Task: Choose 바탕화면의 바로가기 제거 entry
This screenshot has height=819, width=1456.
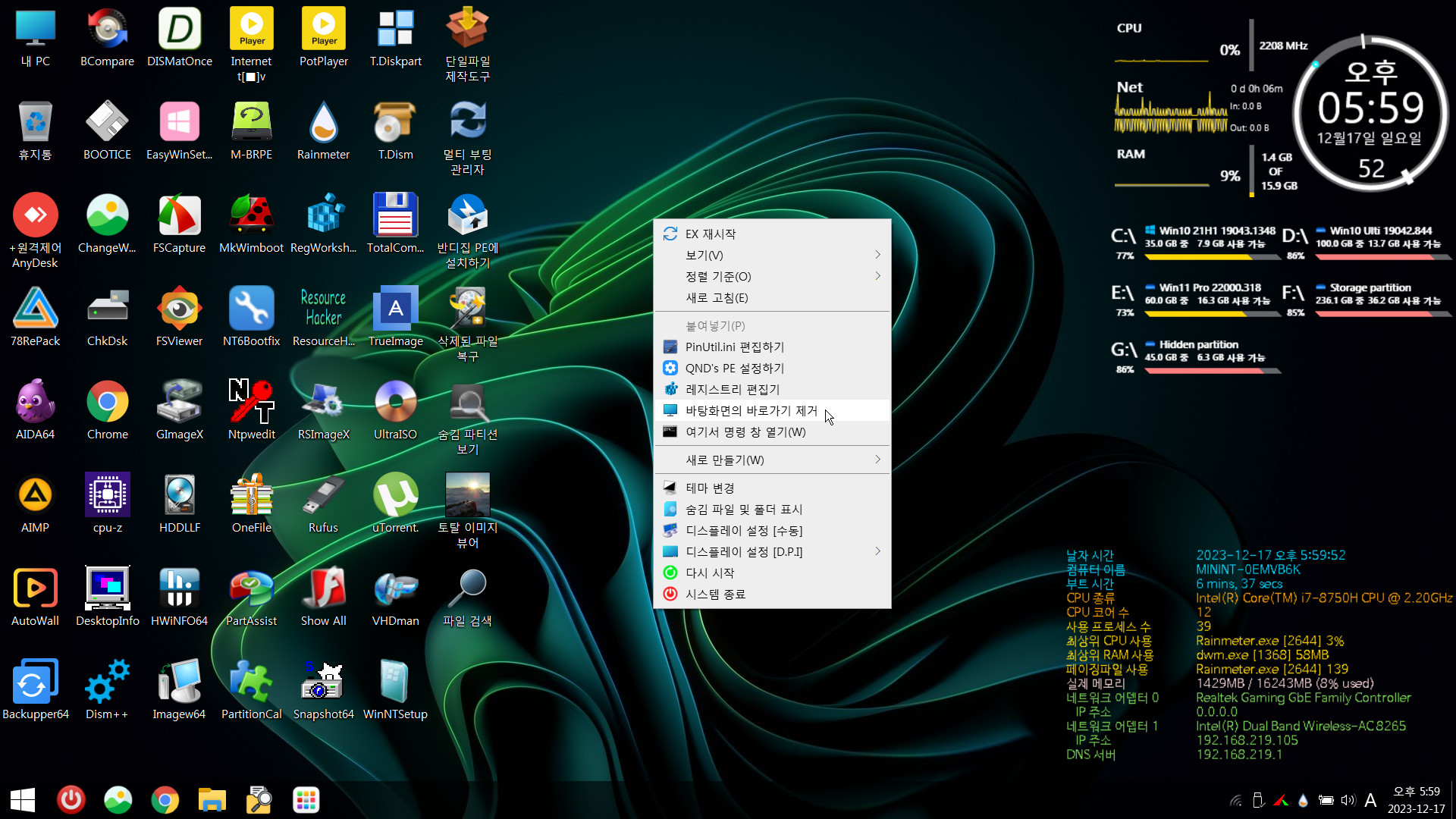Action: pyautogui.click(x=772, y=410)
